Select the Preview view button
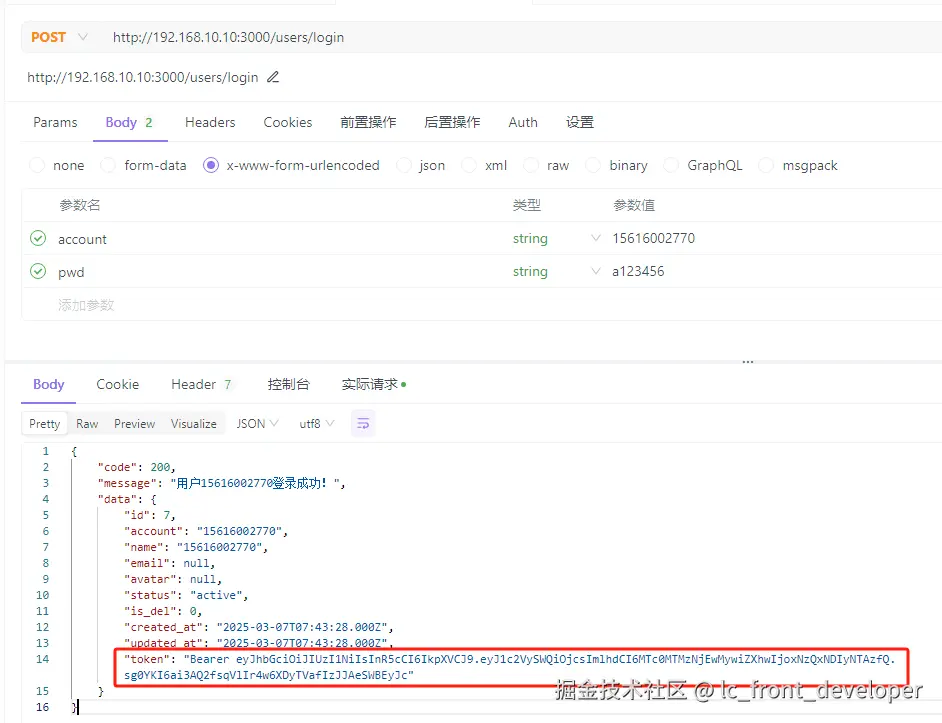Screen dimensions: 942x723 pyautogui.click(x=135, y=424)
